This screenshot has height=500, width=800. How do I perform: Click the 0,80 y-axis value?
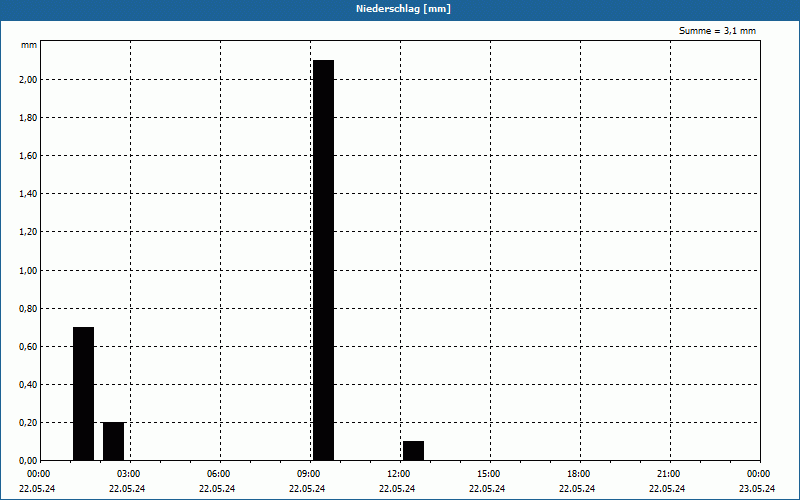(28, 309)
